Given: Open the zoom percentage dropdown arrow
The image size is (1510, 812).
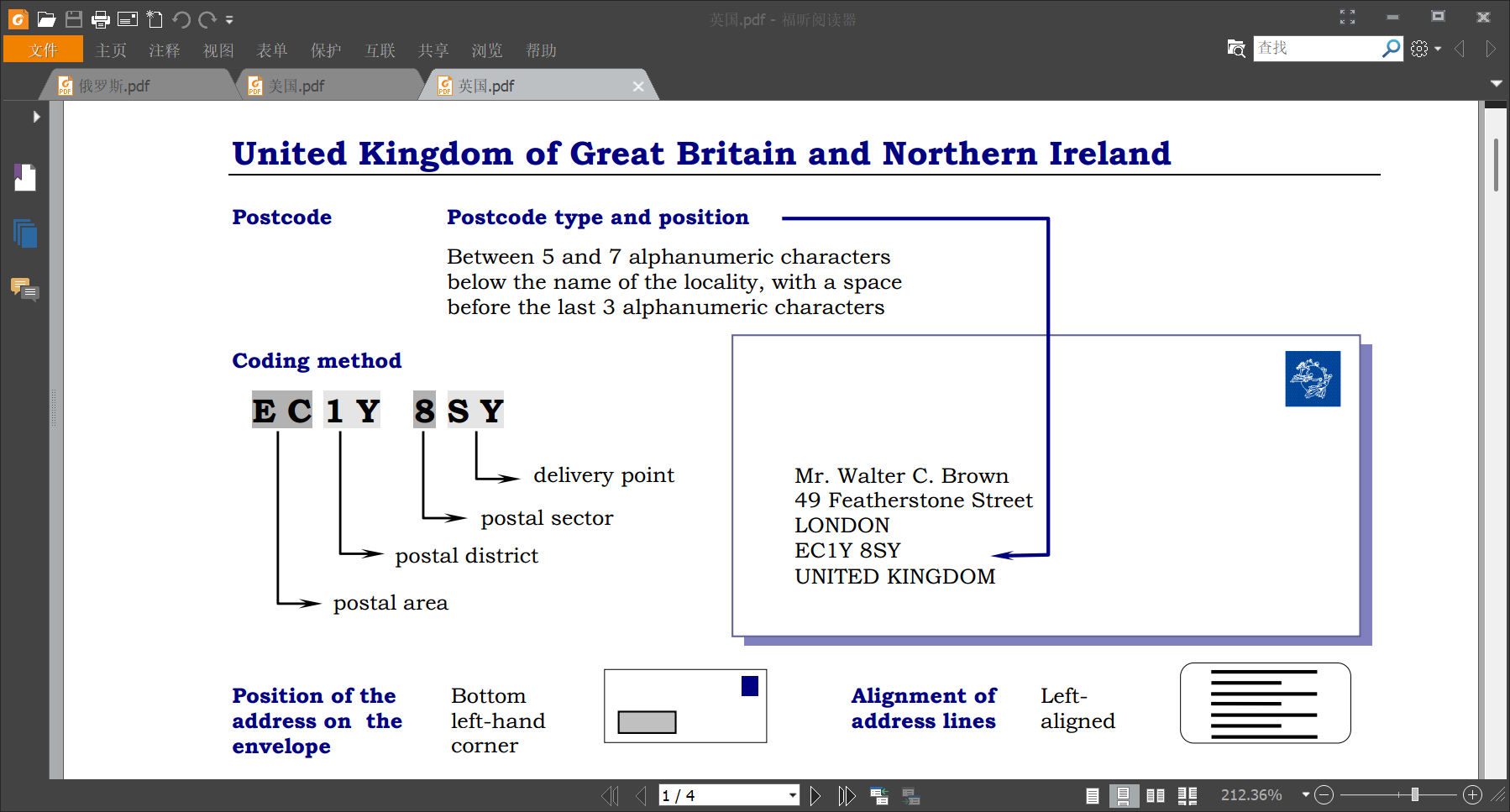Looking at the screenshot, I should [x=1305, y=794].
